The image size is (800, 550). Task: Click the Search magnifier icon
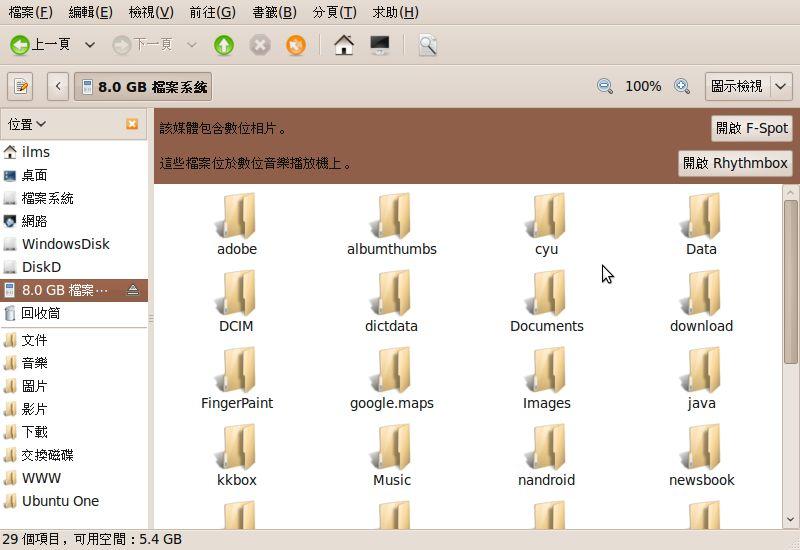[427, 45]
